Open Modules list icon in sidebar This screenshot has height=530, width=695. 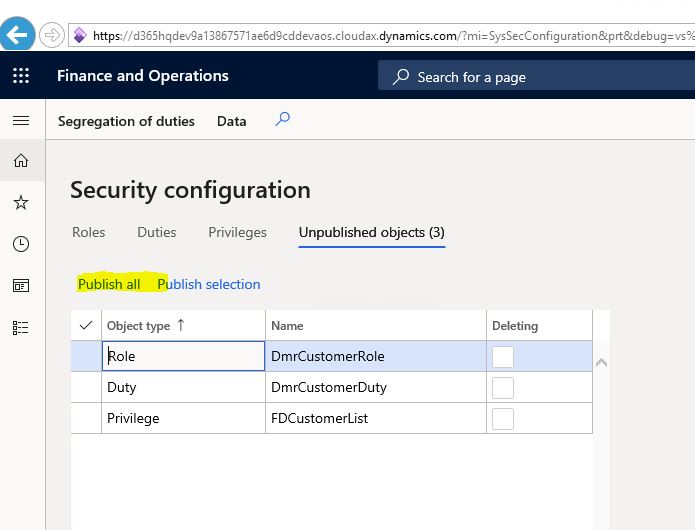pyautogui.click(x=21, y=328)
